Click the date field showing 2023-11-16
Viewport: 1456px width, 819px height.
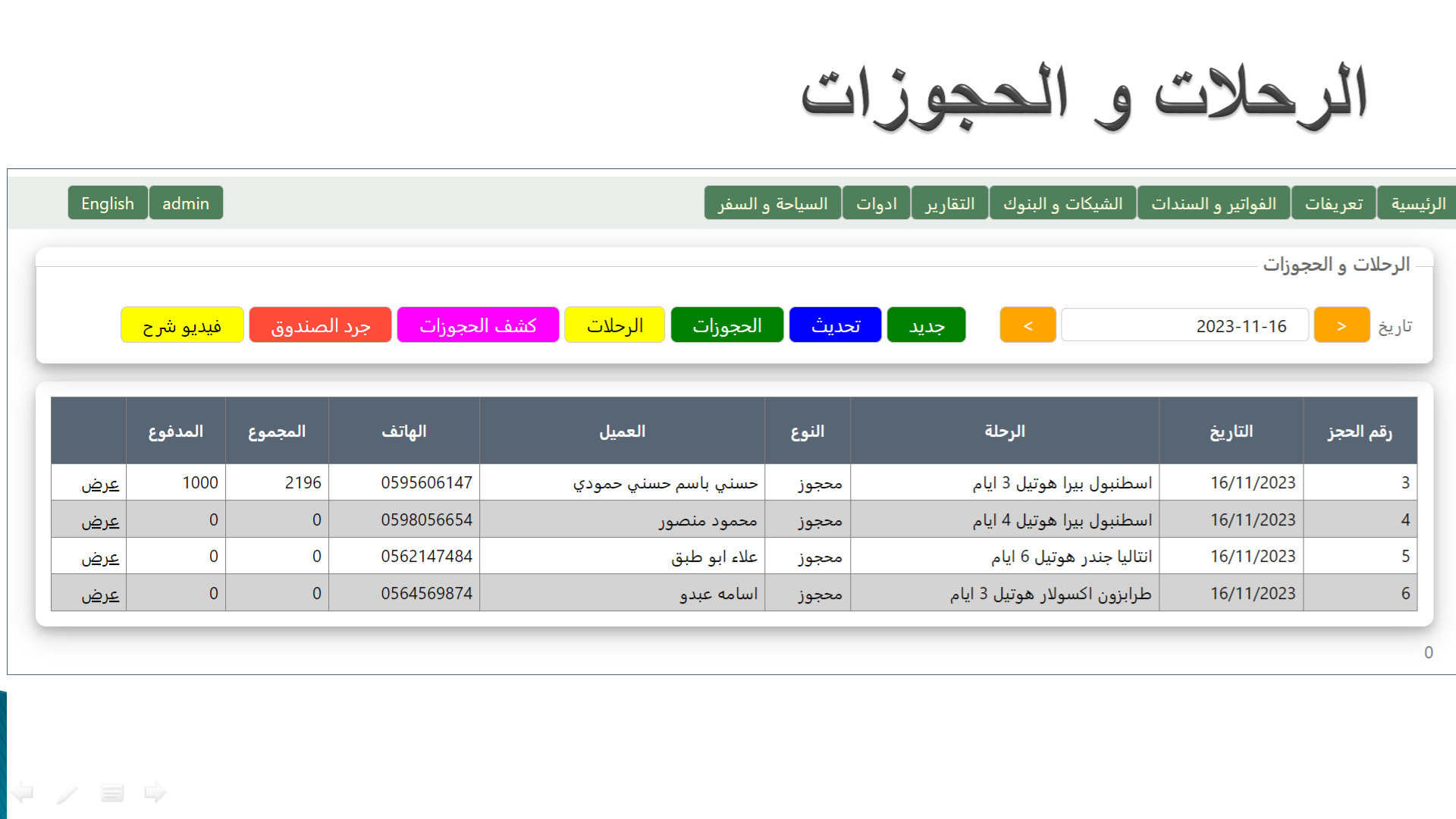click(x=1185, y=325)
